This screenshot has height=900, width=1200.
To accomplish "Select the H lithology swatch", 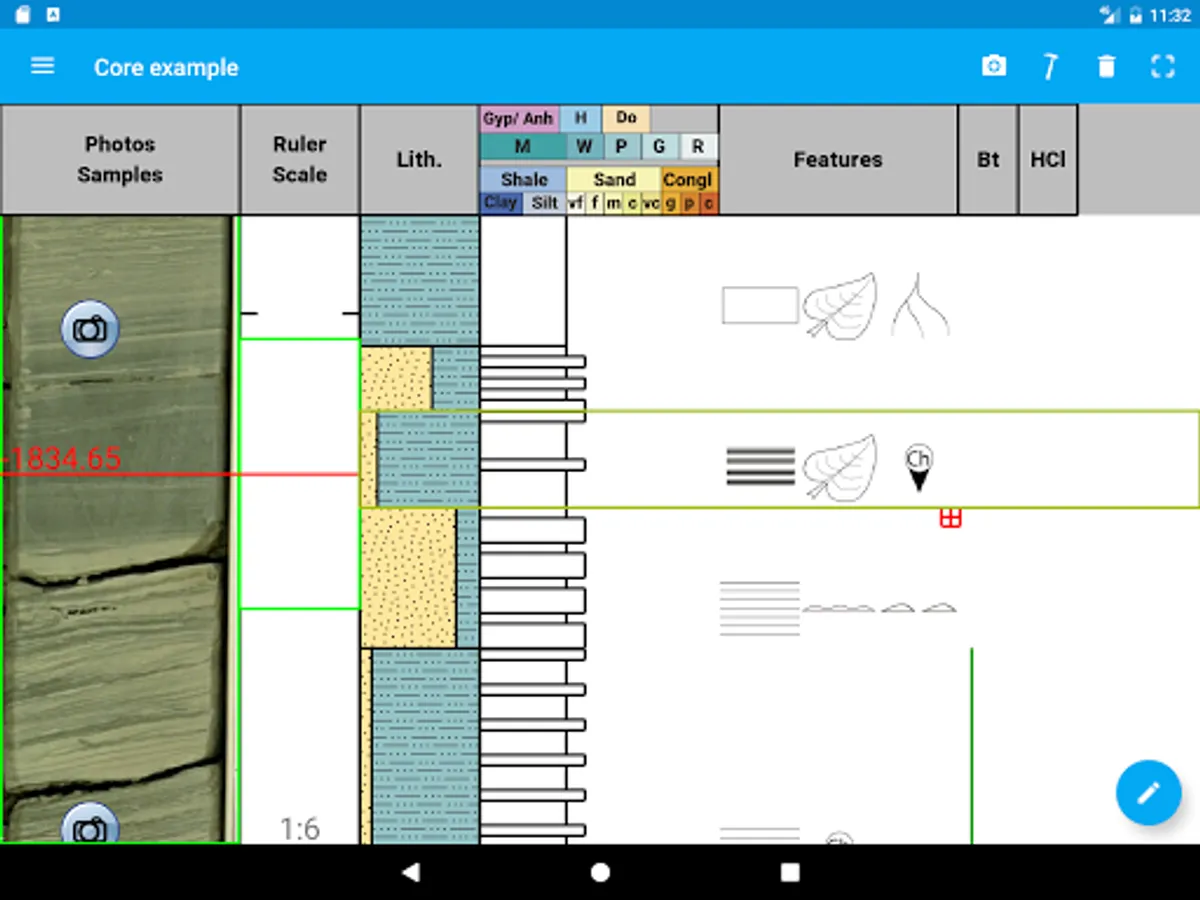I will click(x=580, y=119).
